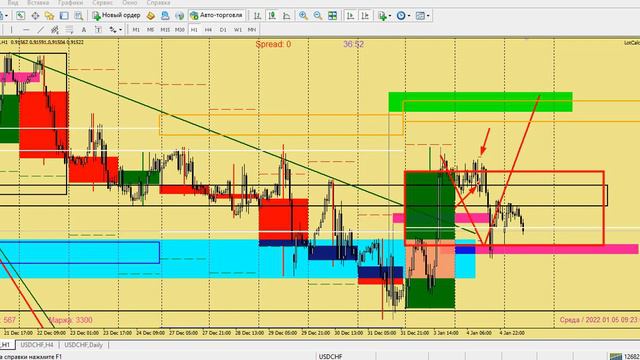
Task: Set timeframe to M5
Action: (151, 30)
